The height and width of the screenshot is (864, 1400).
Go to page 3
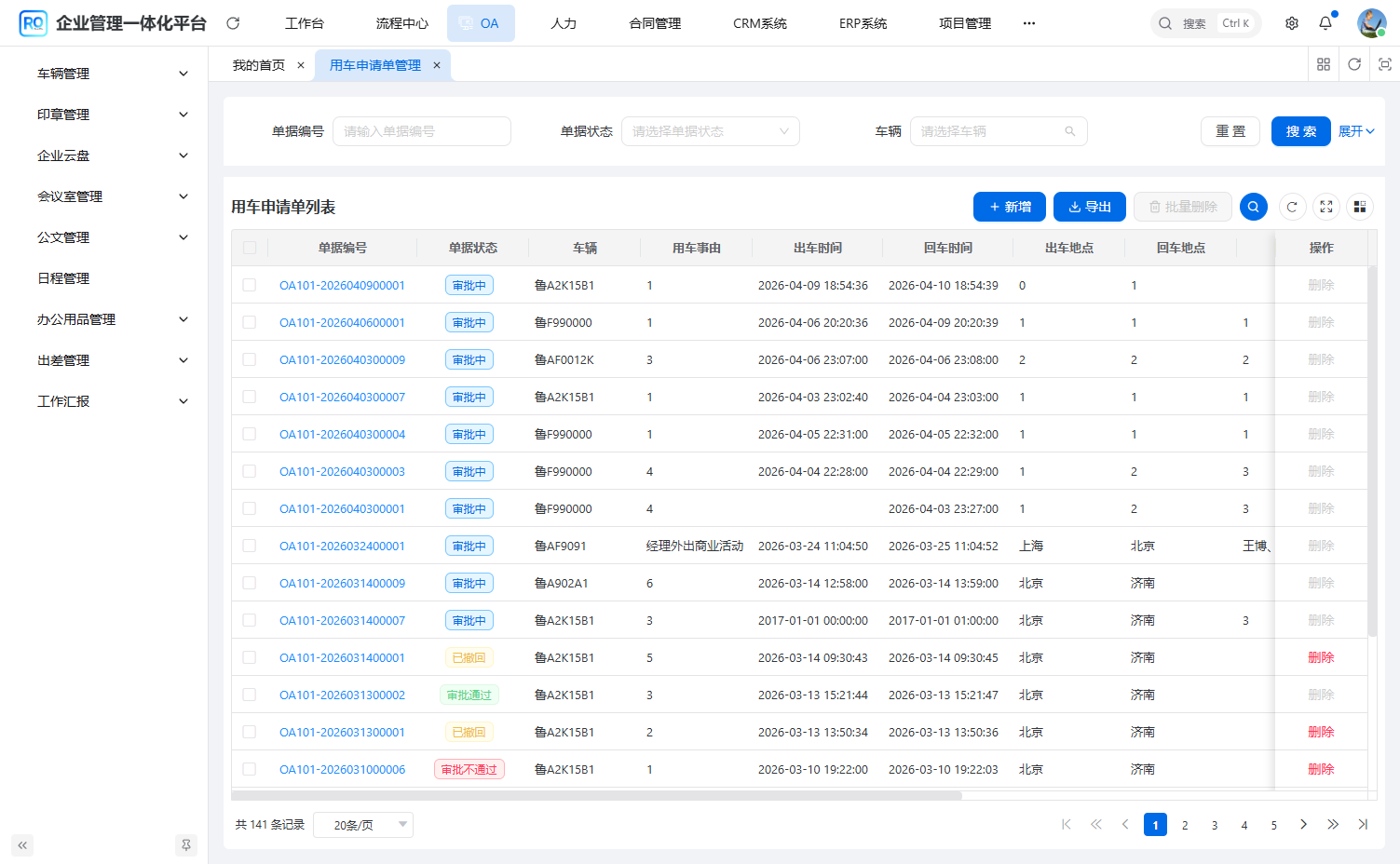[x=1215, y=825]
